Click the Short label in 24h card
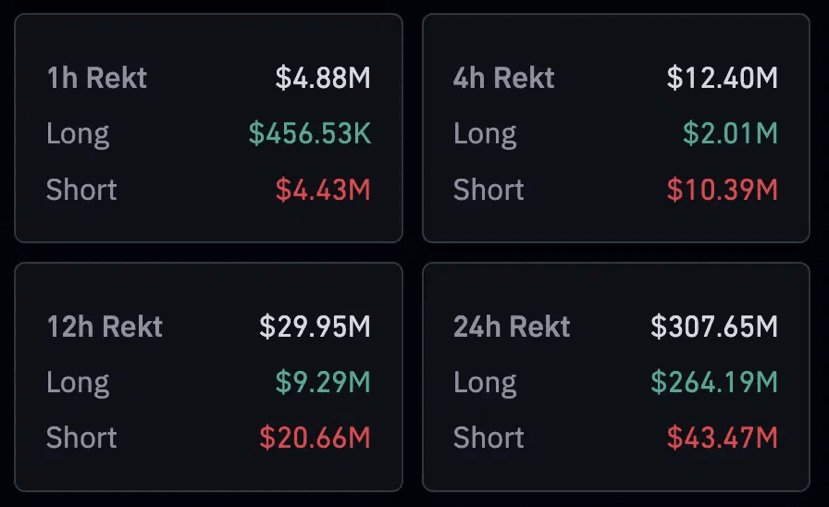Image resolution: width=829 pixels, height=507 pixels. click(x=489, y=438)
